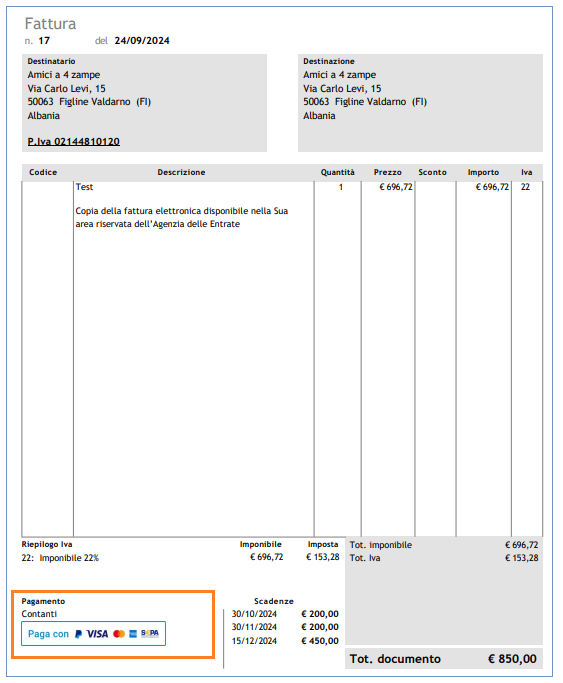Select "Albania" under Destinatario
Viewport: 563px width, 683px height.
pos(44,116)
